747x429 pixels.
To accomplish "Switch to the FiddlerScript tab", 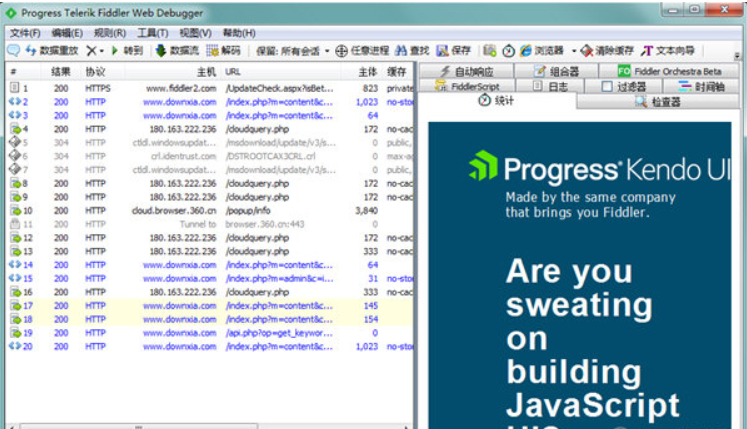I will (x=467, y=86).
